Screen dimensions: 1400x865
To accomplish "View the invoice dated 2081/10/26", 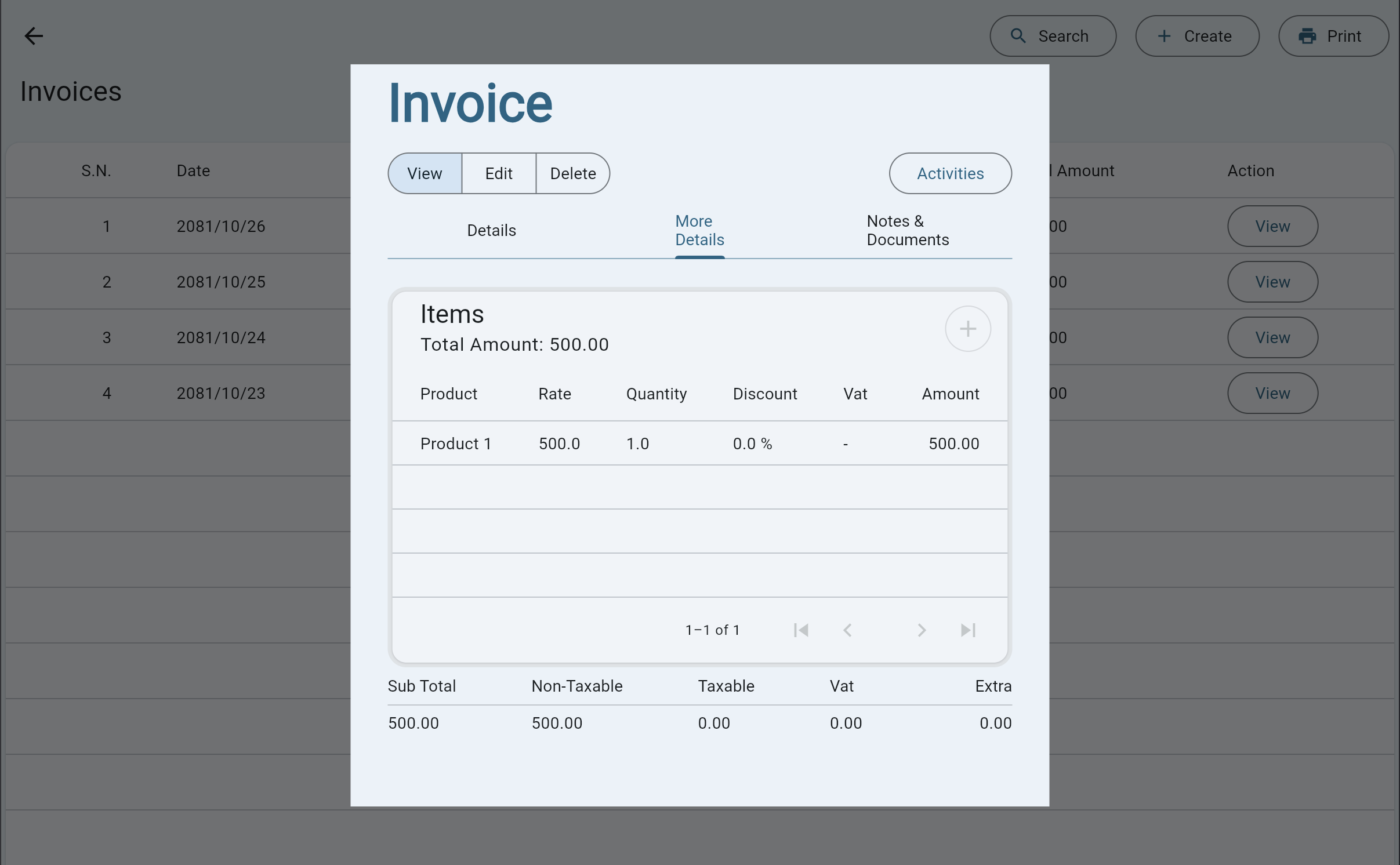I will [1272, 226].
